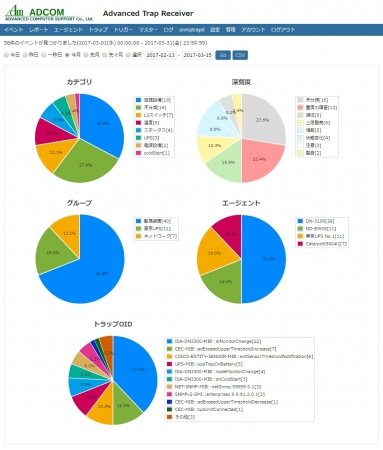Click the start date field 2017-02-13
This screenshot has height=450, width=383.
[161, 55]
